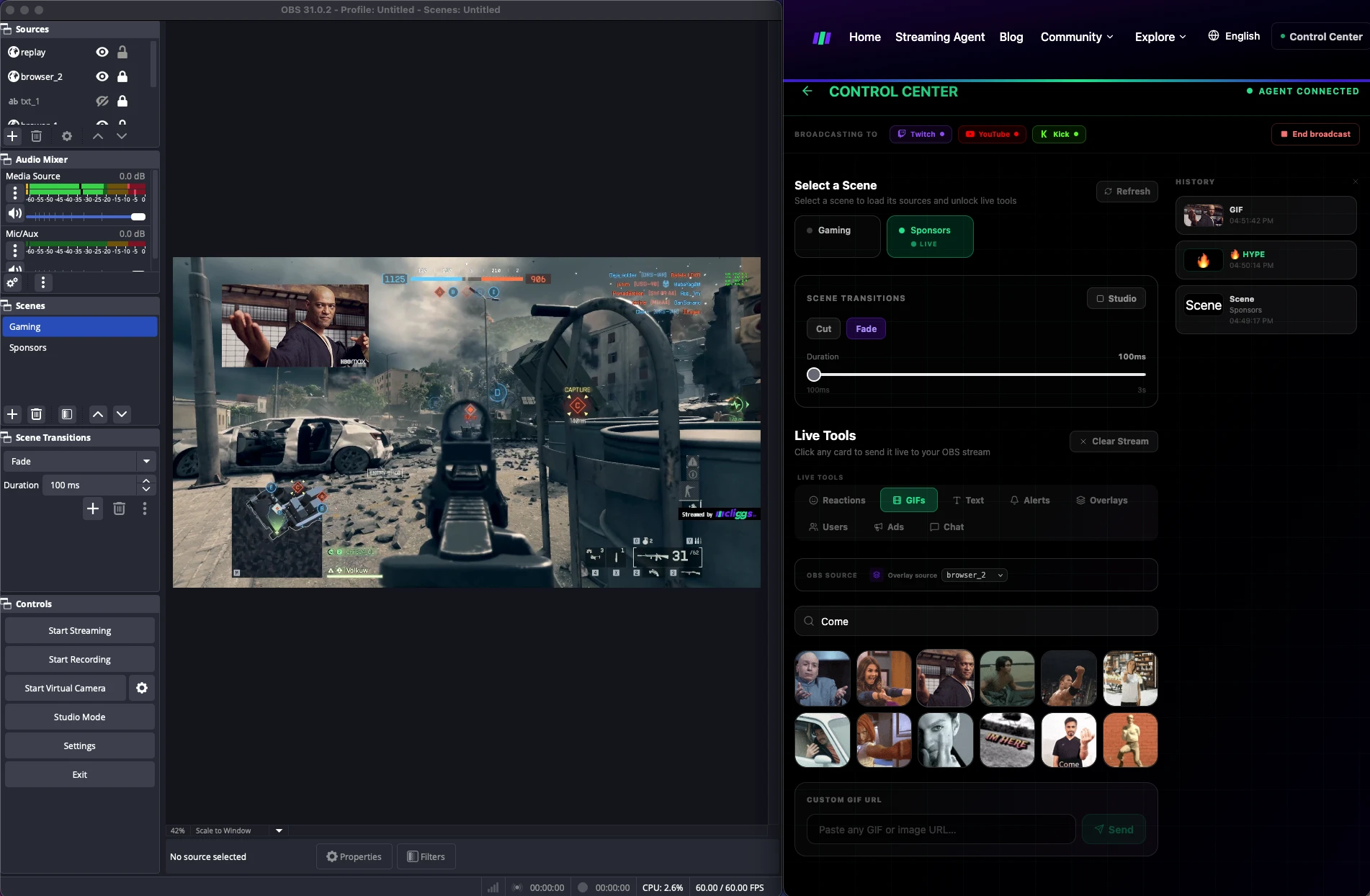Delete selected source with Sources trash icon
Image resolution: width=1370 pixels, height=896 pixels.
tap(37, 136)
